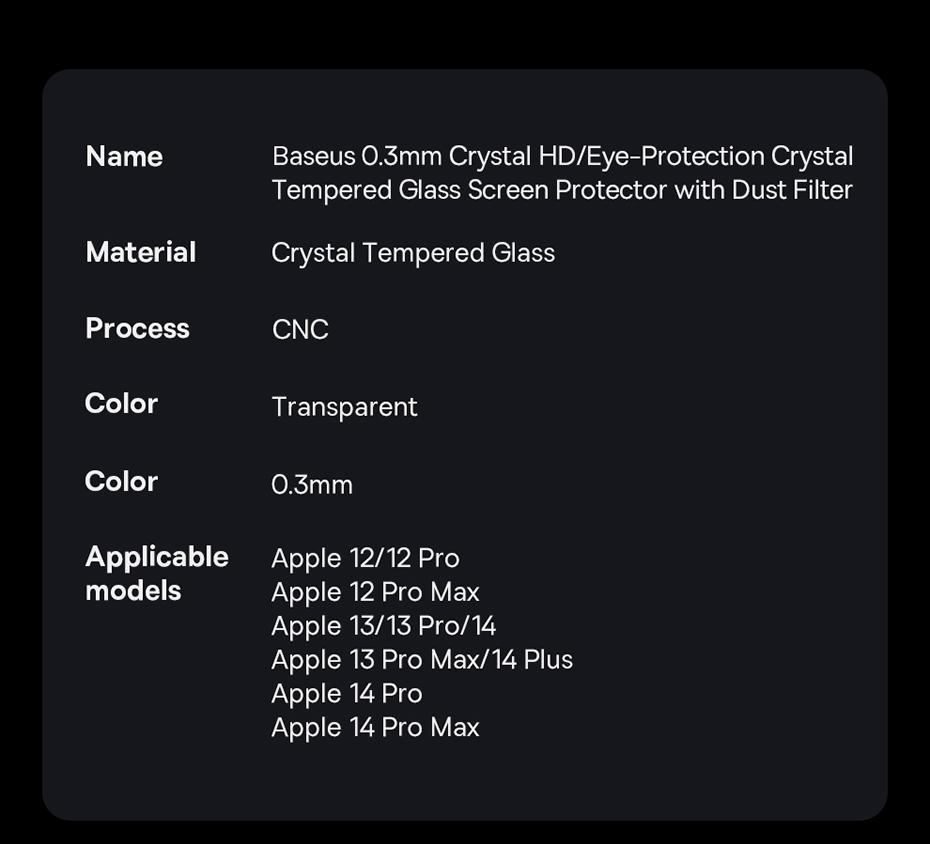Viewport: 930px width, 844px height.
Task: Pick the "Apple 13 Pro Max/14 Plus" line
Action: (x=422, y=660)
